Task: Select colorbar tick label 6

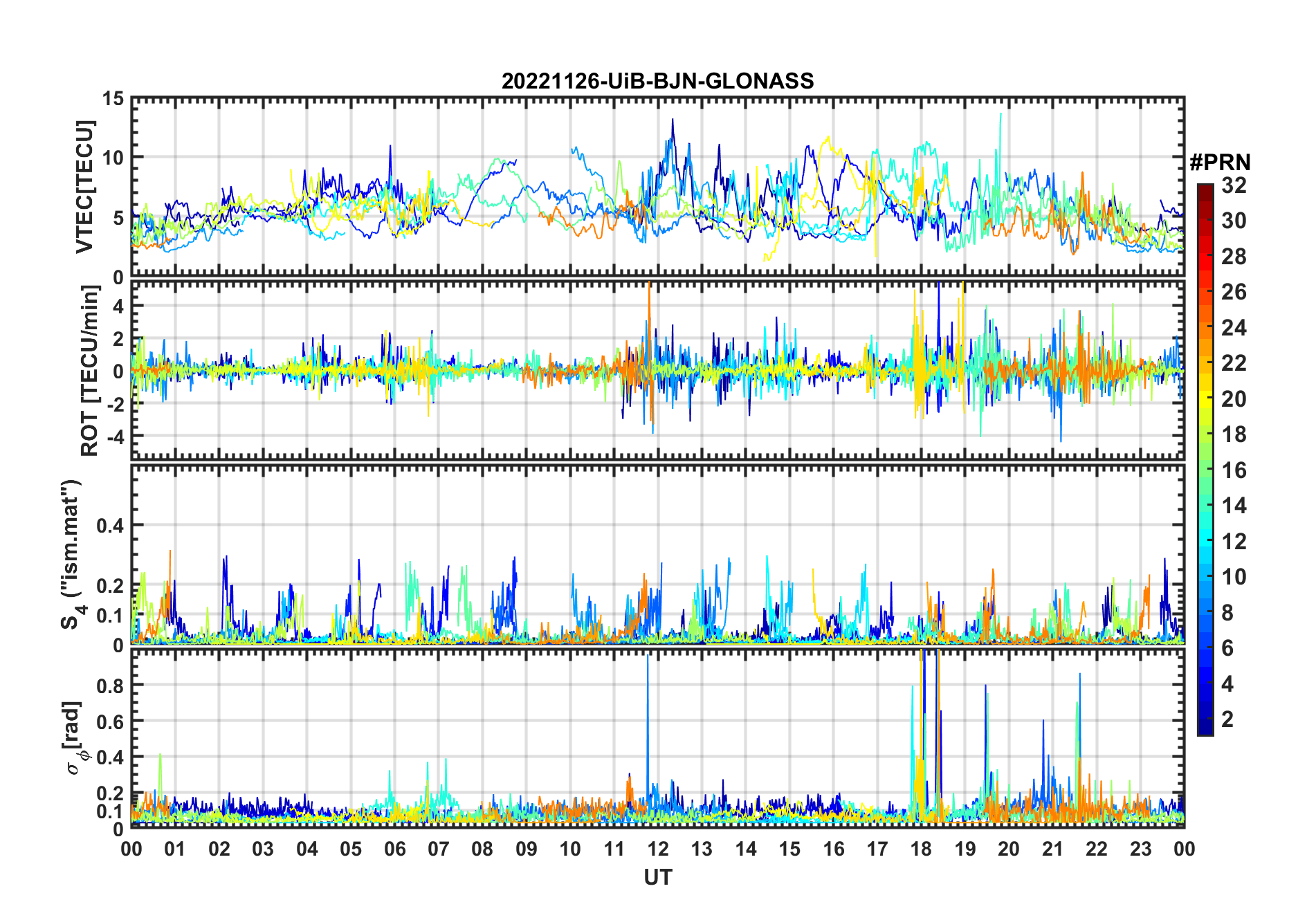Action: [1227, 648]
